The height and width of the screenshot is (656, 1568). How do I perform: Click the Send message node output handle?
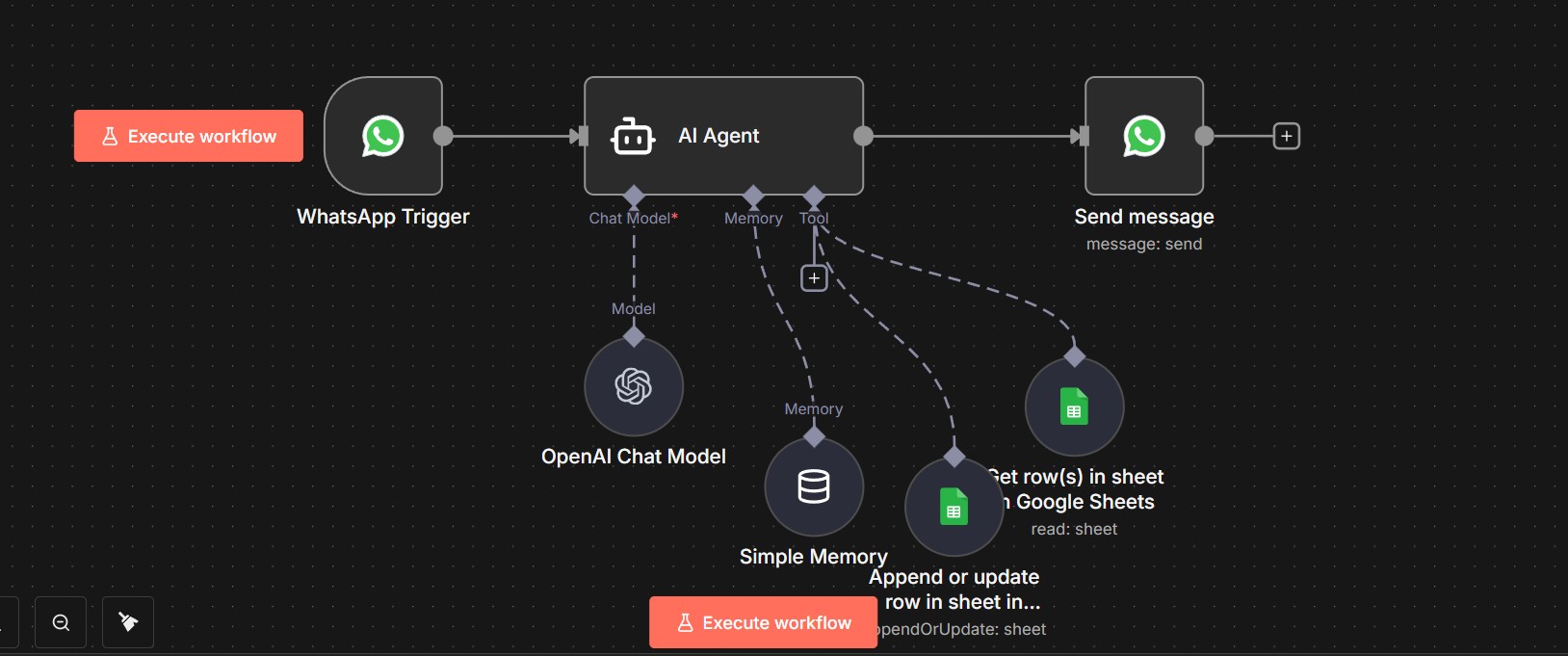(1204, 136)
